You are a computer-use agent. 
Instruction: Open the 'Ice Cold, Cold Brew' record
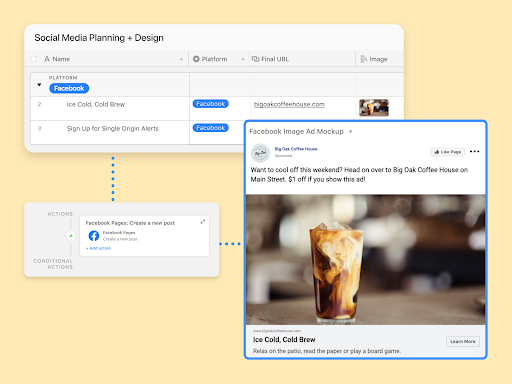(96, 104)
